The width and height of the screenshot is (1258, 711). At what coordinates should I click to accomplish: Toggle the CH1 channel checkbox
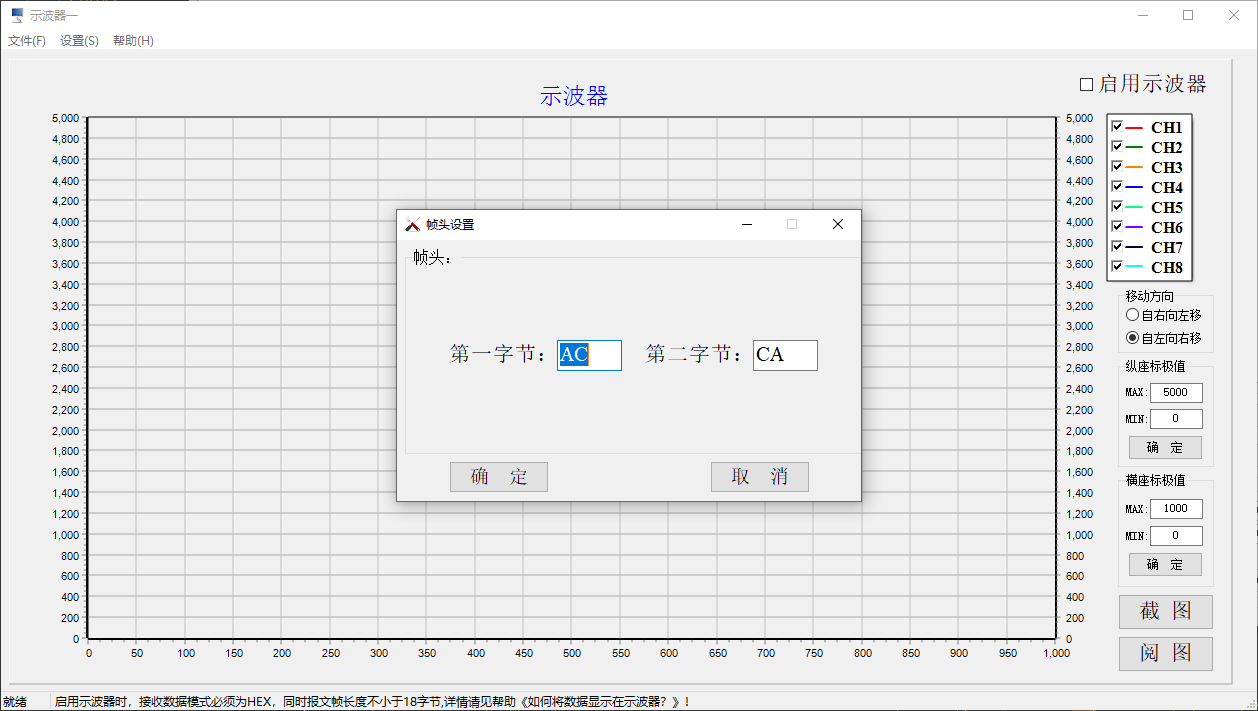(1117, 127)
